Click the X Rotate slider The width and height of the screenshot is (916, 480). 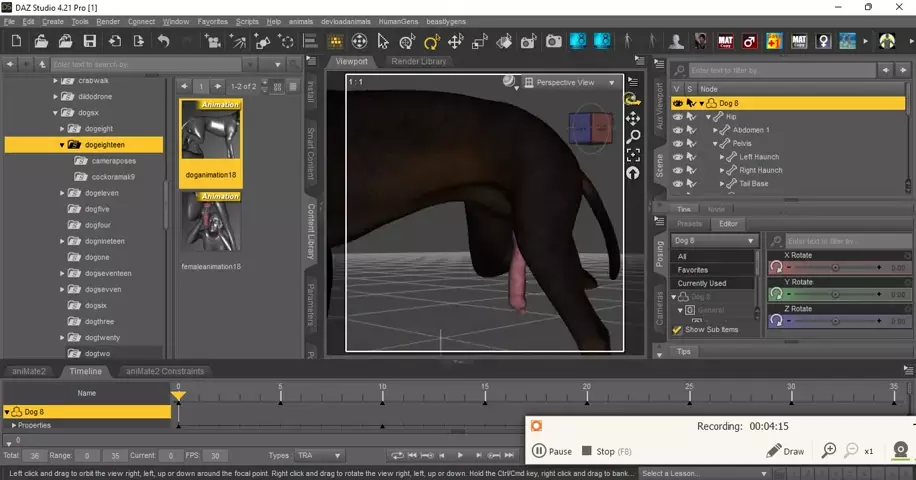click(834, 268)
